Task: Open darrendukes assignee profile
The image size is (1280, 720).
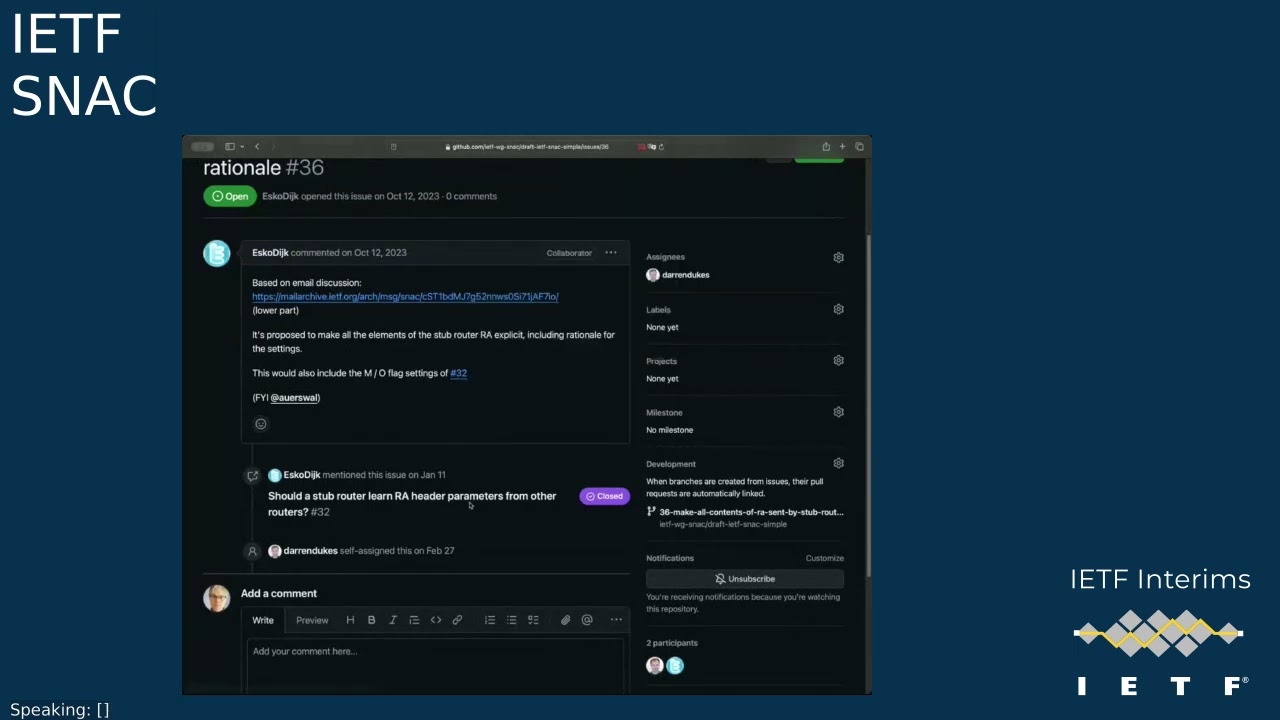Action: pos(686,275)
